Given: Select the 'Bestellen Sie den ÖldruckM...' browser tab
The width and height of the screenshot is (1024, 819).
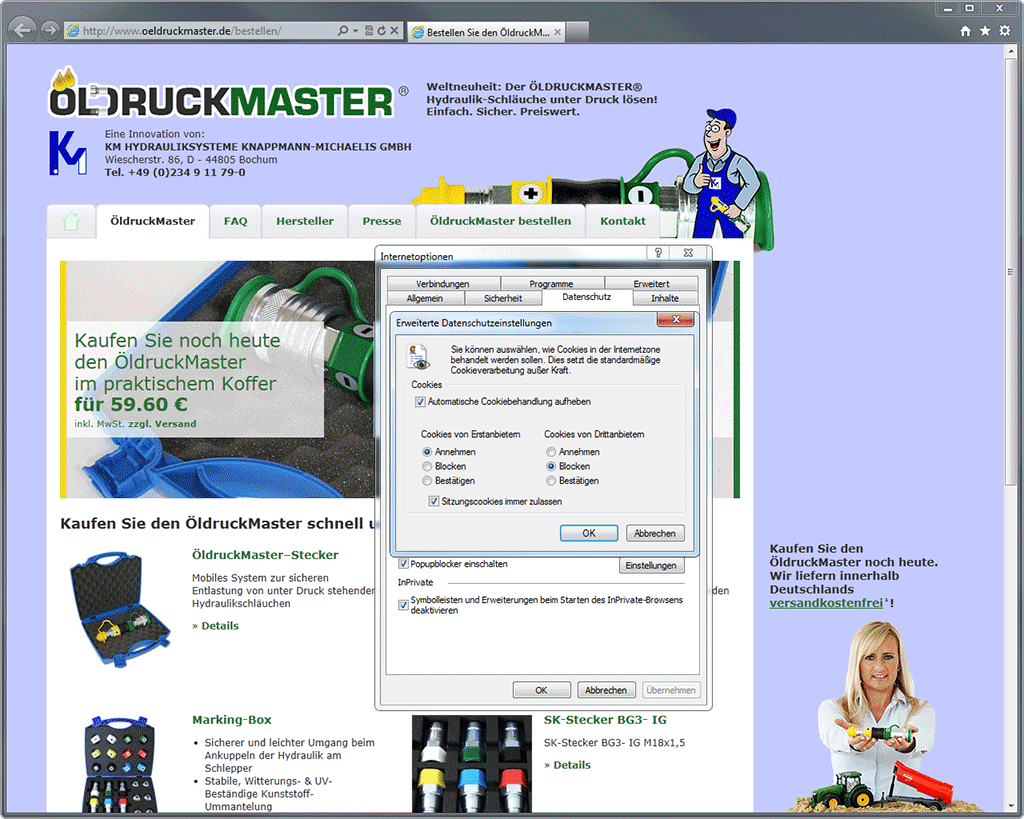Looking at the screenshot, I should click(x=487, y=31).
